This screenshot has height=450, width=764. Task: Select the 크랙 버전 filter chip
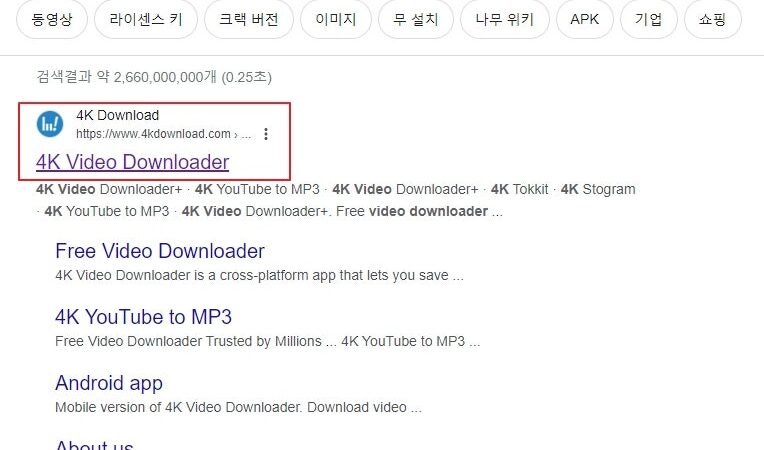pos(249,19)
